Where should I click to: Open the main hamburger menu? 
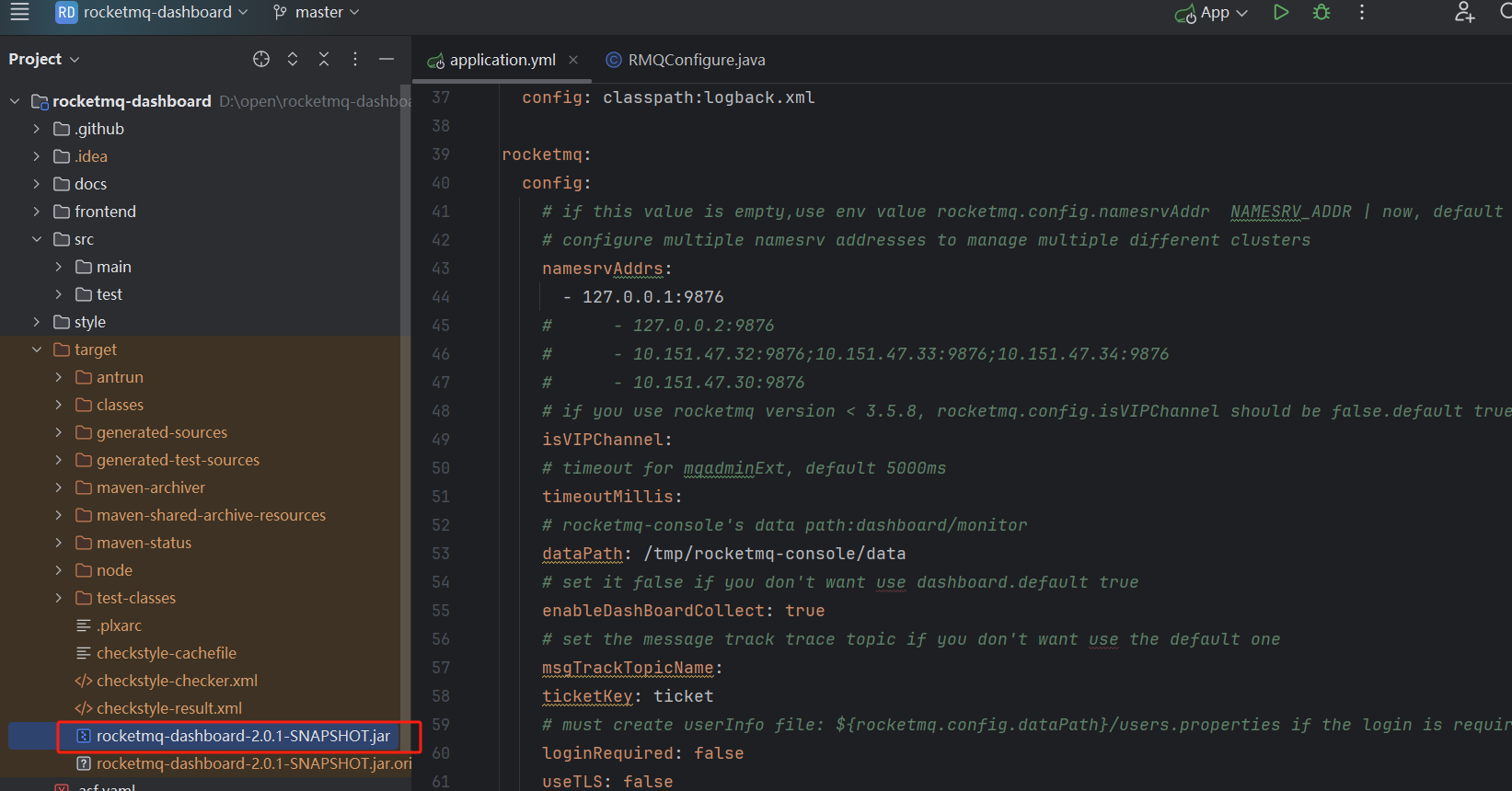[x=19, y=12]
